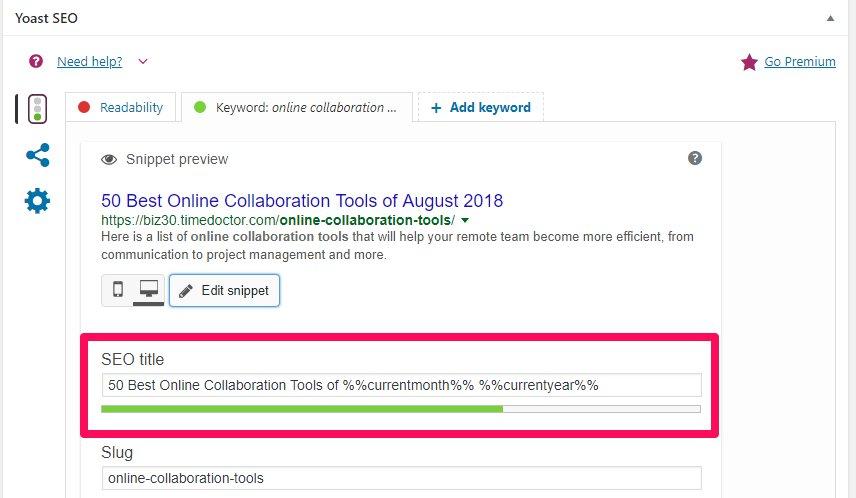Viewport: 856px width, 498px height.
Task: Click the Yoast SEO panel title
Action: tap(46, 19)
